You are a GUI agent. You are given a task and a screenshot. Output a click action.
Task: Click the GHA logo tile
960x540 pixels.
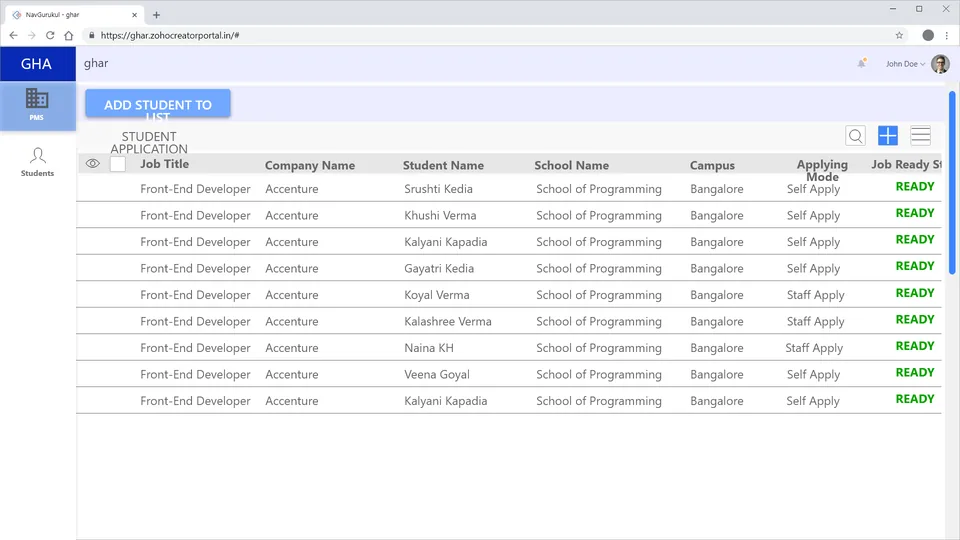38,64
